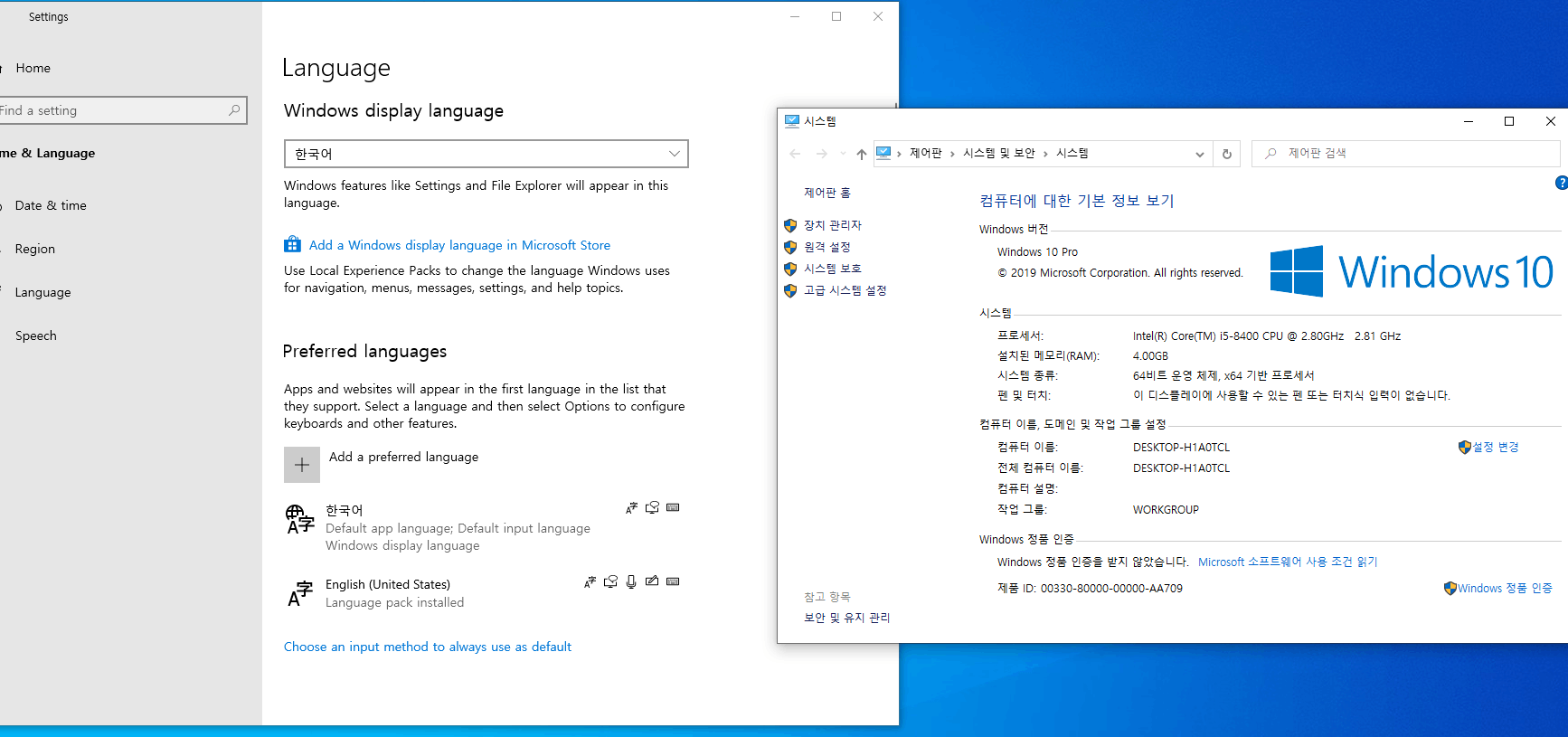Click the shield icon beside 장치 관리자
1568x737 pixels.
(790, 225)
